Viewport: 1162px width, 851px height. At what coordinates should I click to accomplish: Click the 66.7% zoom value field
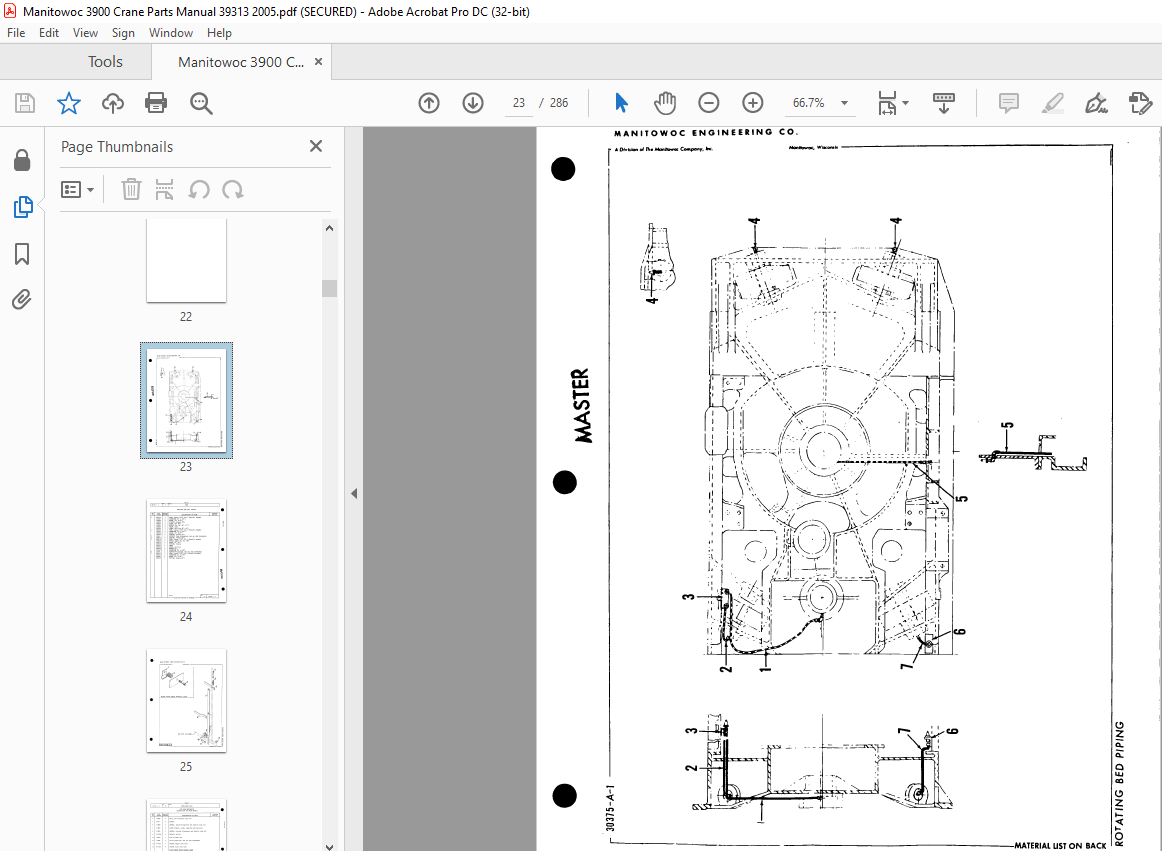pyautogui.click(x=809, y=103)
